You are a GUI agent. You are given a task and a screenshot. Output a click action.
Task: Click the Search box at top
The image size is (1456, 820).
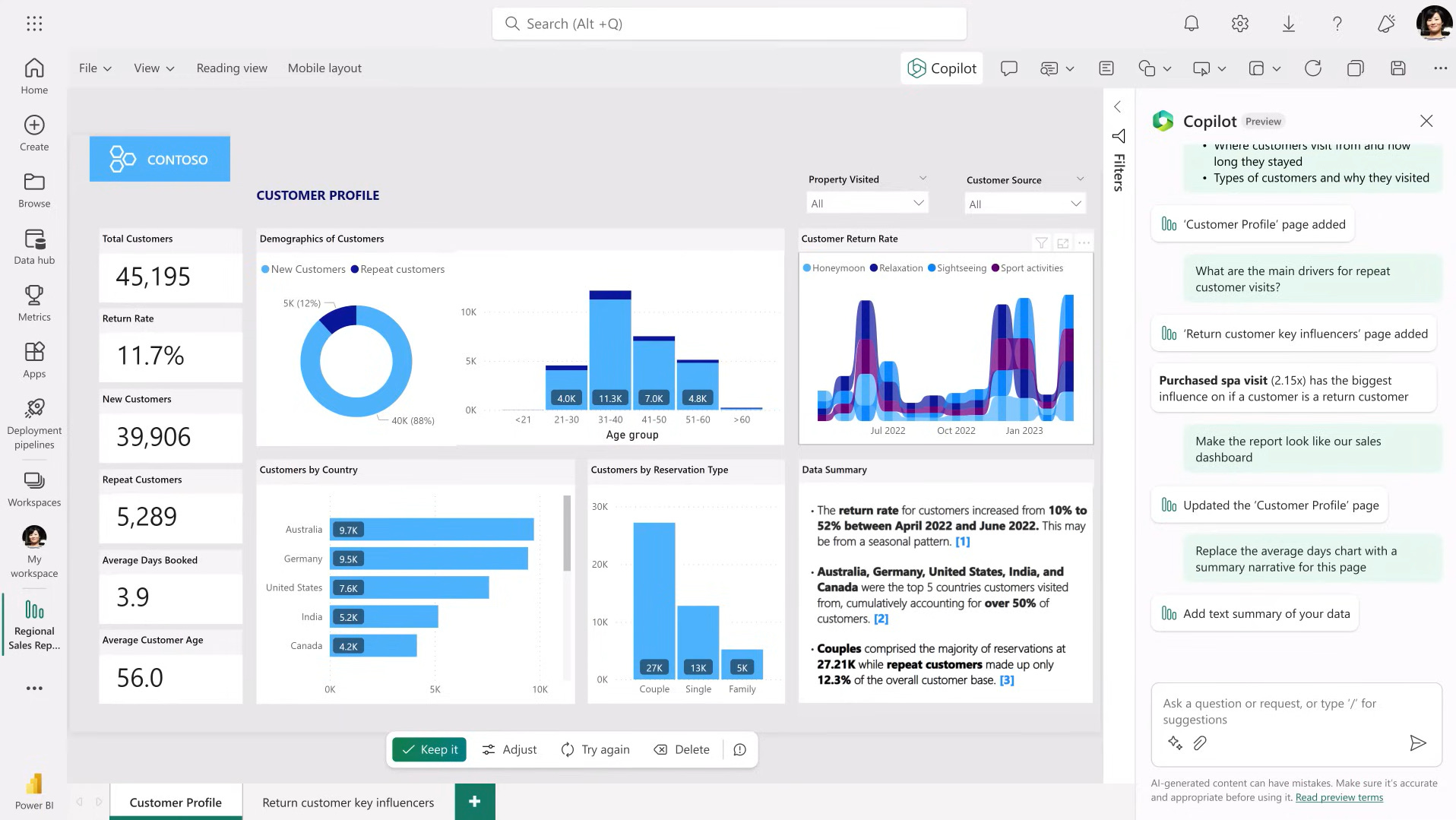point(729,24)
